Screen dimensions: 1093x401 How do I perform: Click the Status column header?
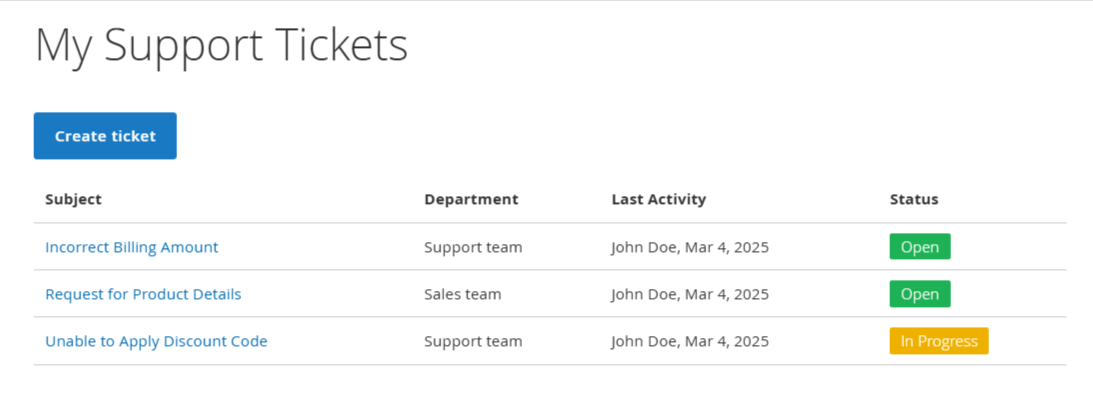tap(914, 199)
